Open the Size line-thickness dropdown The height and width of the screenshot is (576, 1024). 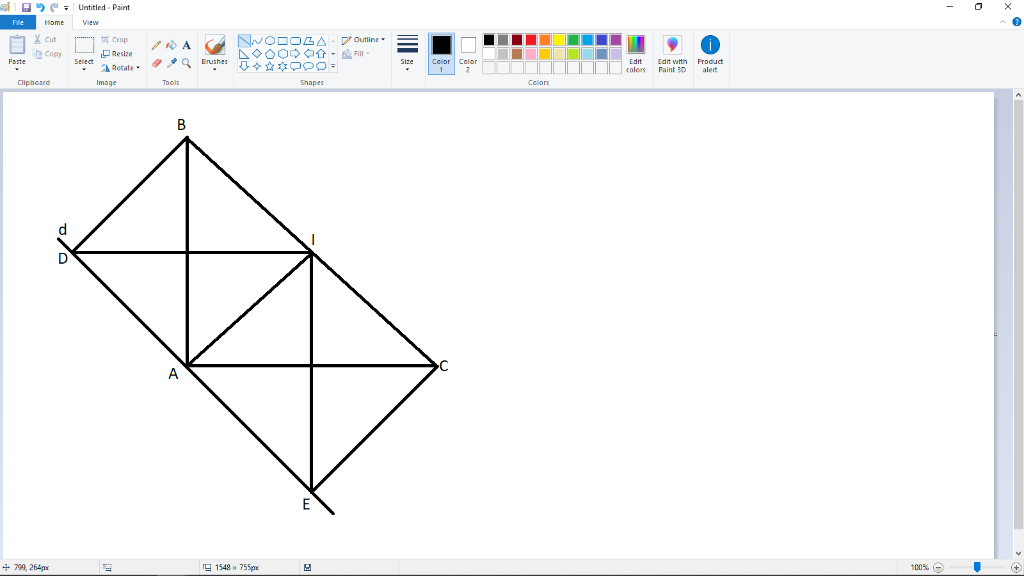pyautogui.click(x=407, y=54)
